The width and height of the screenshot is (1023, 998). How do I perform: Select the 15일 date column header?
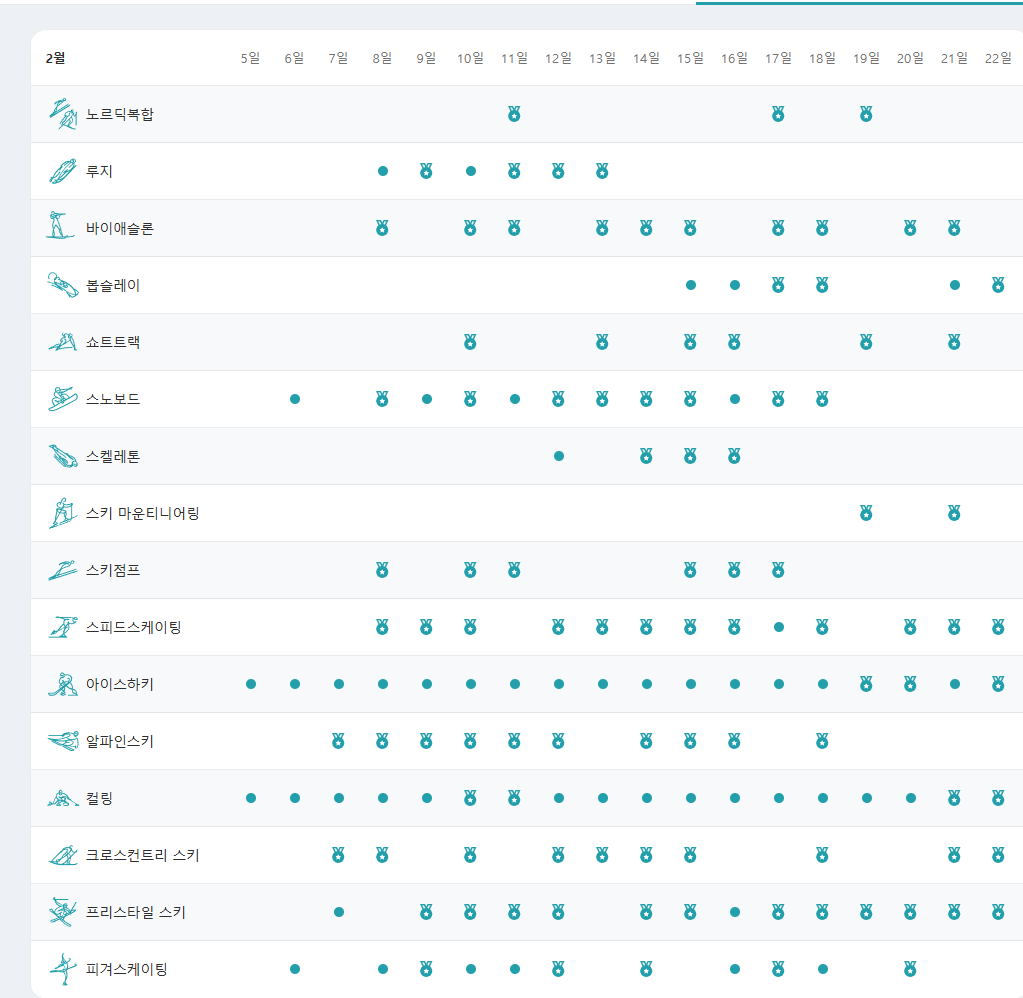[690, 58]
